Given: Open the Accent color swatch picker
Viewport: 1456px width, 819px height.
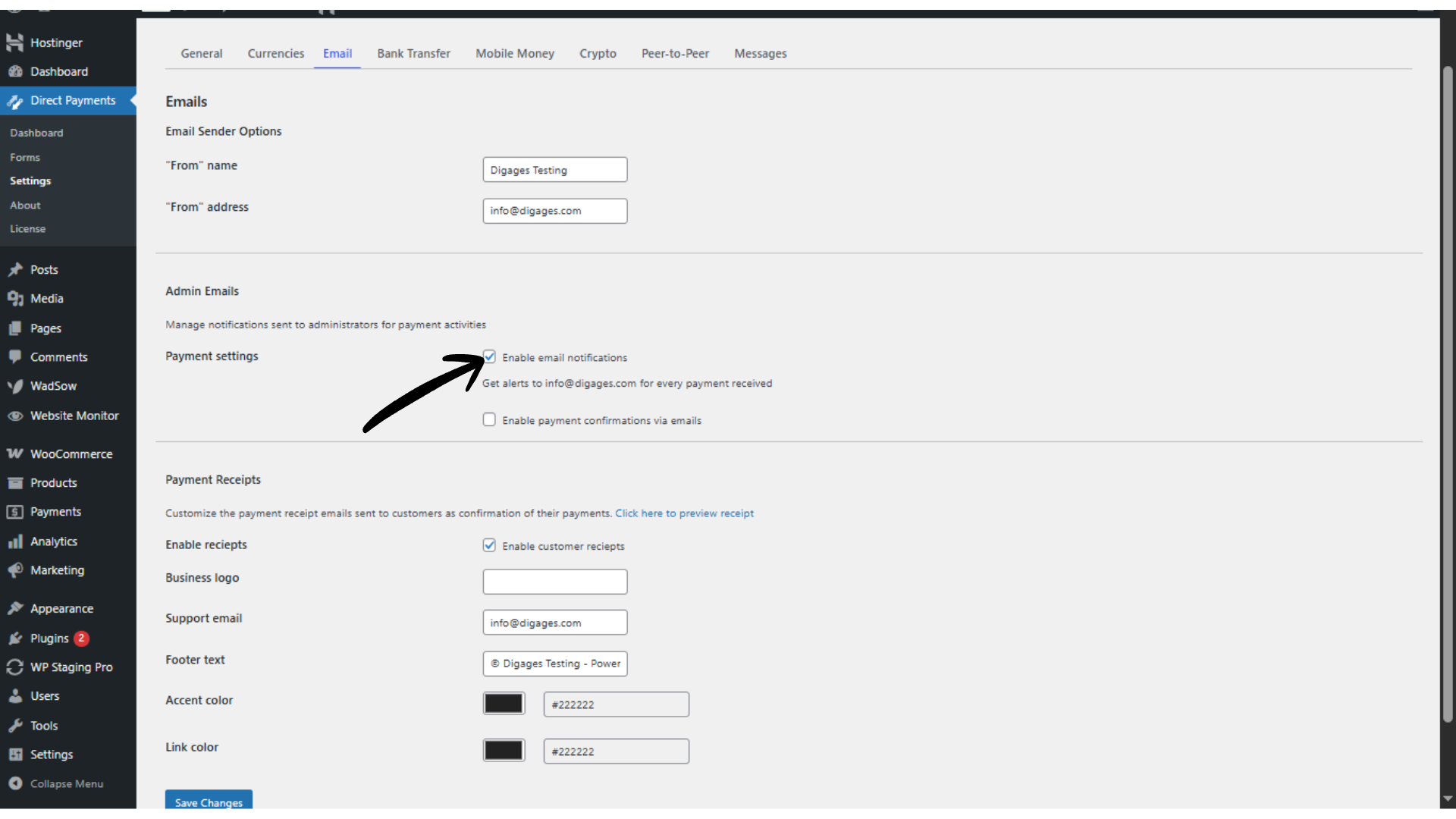Looking at the screenshot, I should click(504, 704).
